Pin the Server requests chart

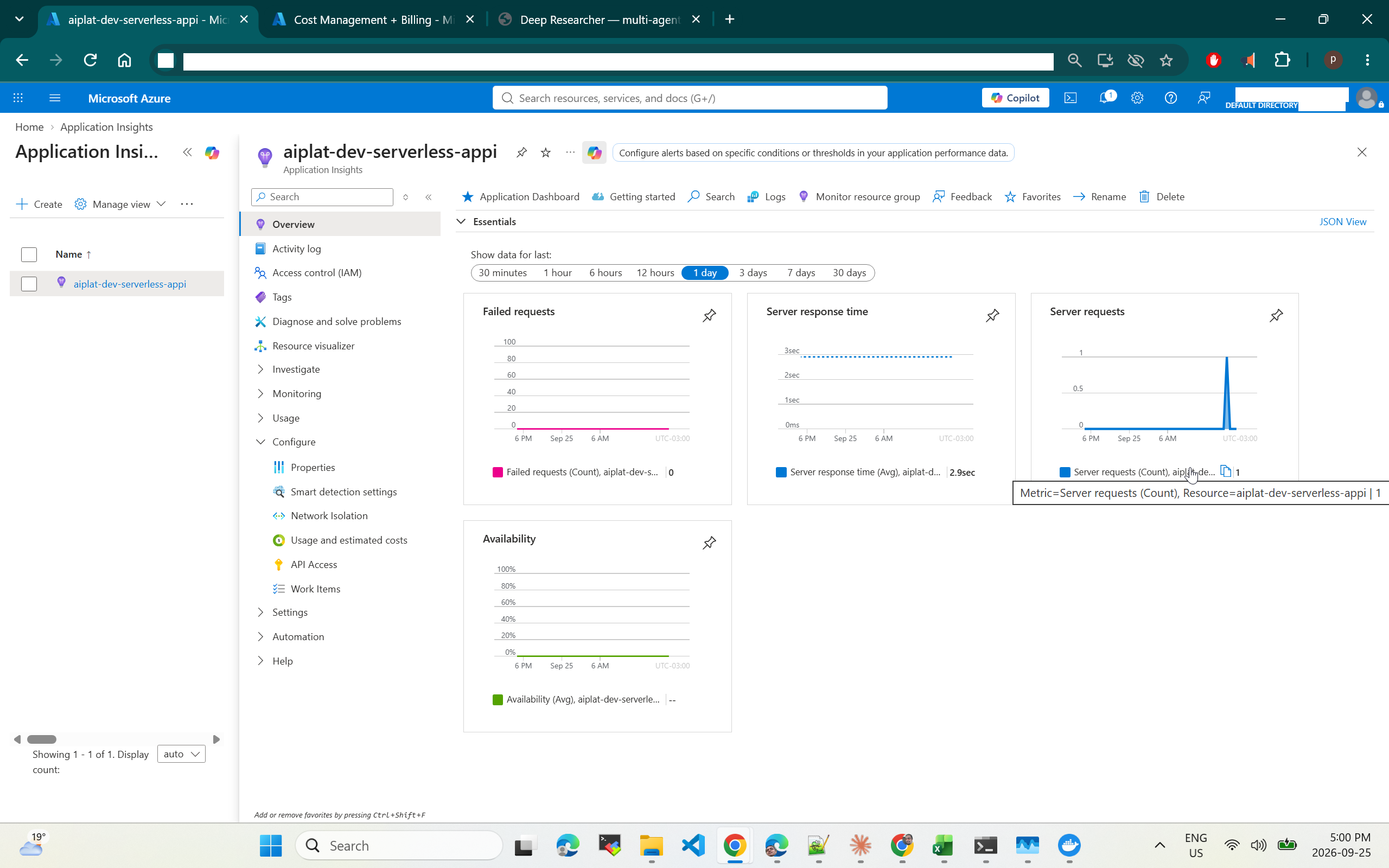point(1276,315)
